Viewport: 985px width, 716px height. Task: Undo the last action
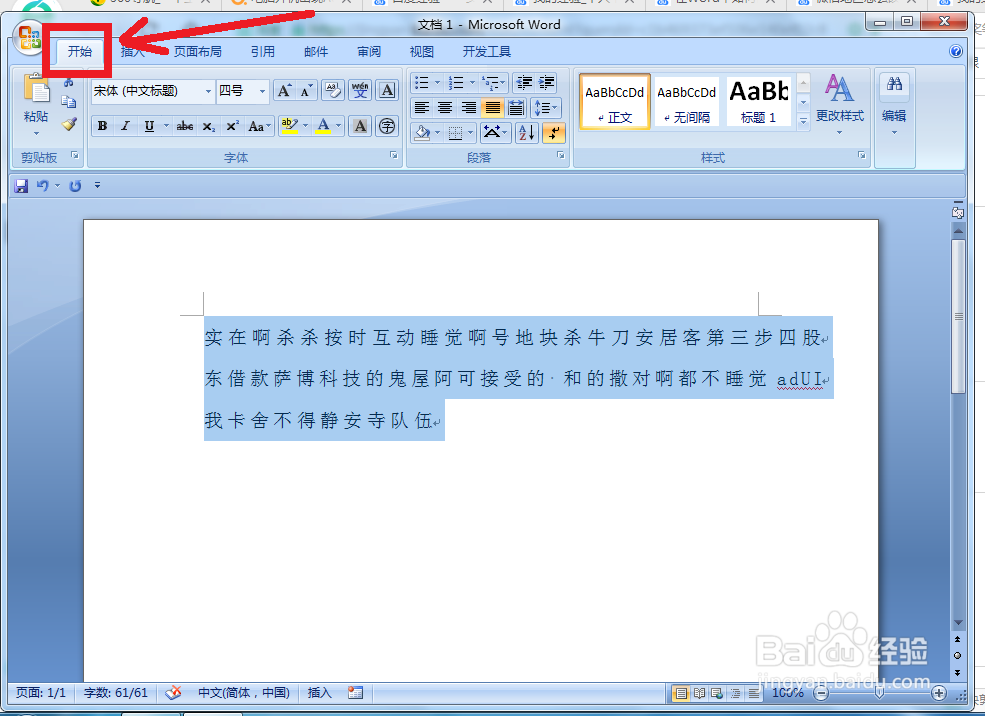pyautogui.click(x=43, y=186)
